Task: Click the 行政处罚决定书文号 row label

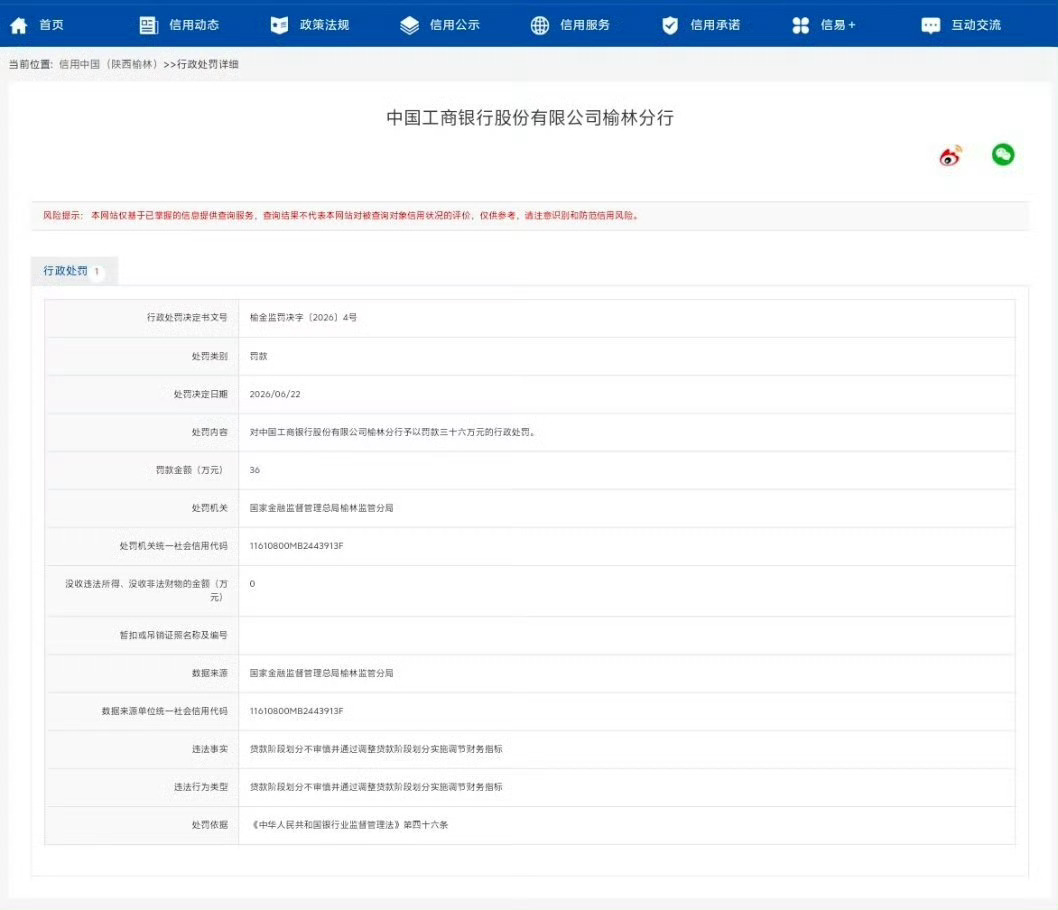Action: pyautogui.click(x=187, y=317)
